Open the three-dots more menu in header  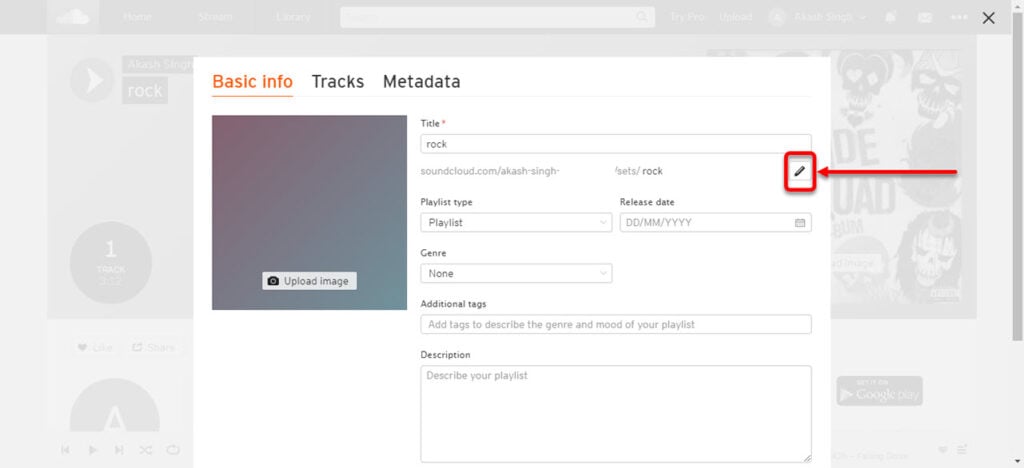click(959, 18)
